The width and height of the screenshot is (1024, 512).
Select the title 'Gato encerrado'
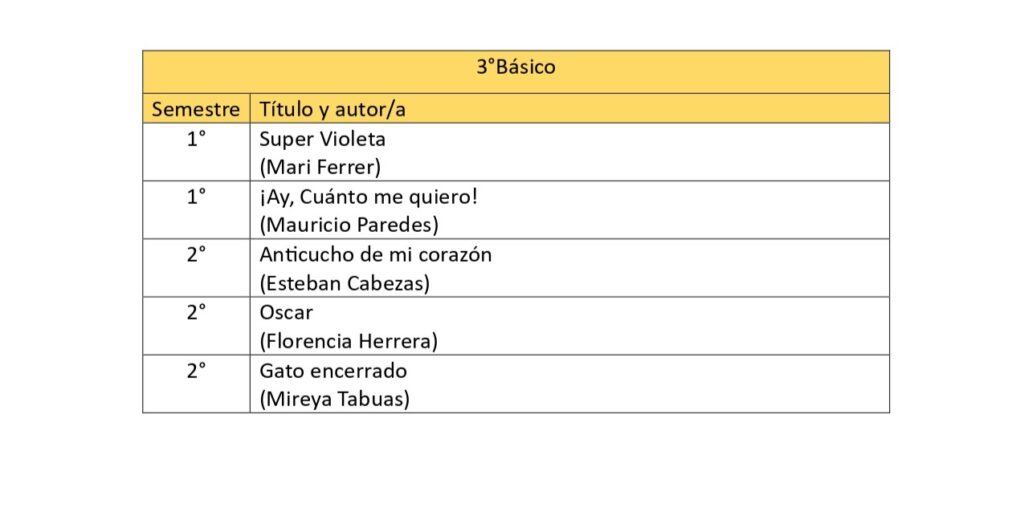tap(333, 371)
